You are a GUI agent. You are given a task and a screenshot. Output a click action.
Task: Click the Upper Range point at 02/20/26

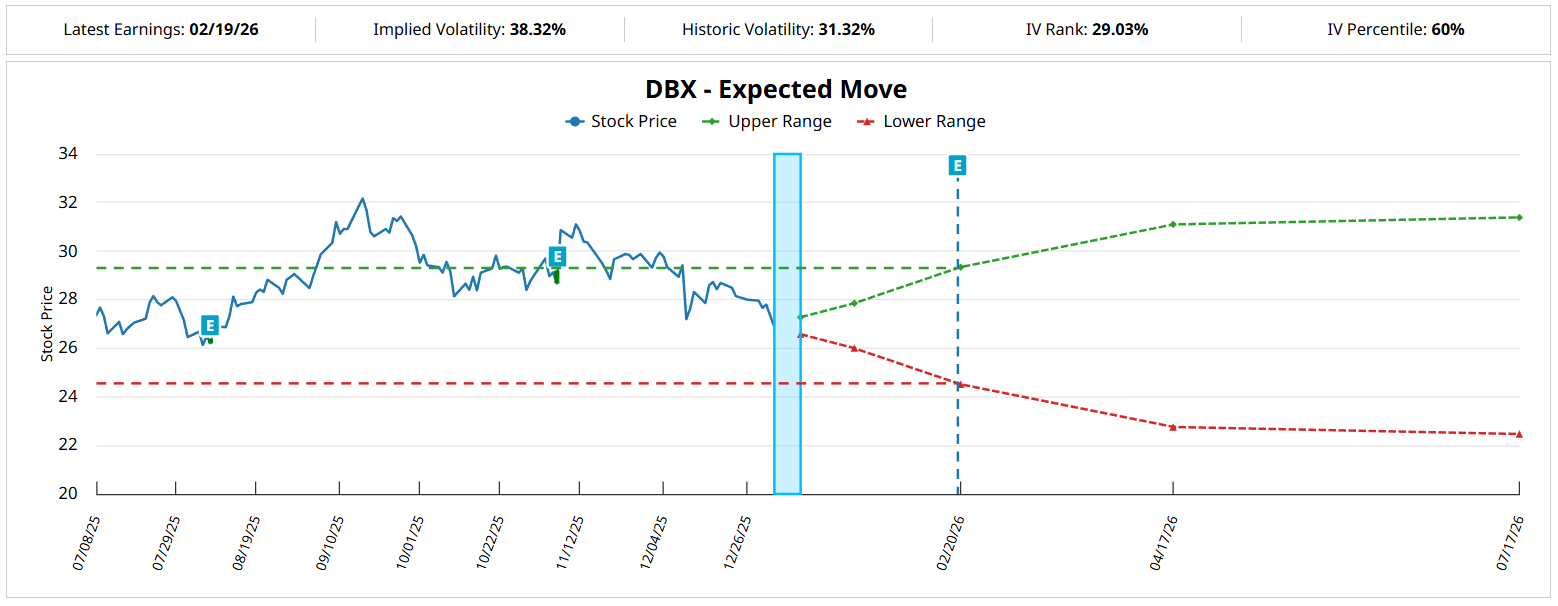[958, 267]
